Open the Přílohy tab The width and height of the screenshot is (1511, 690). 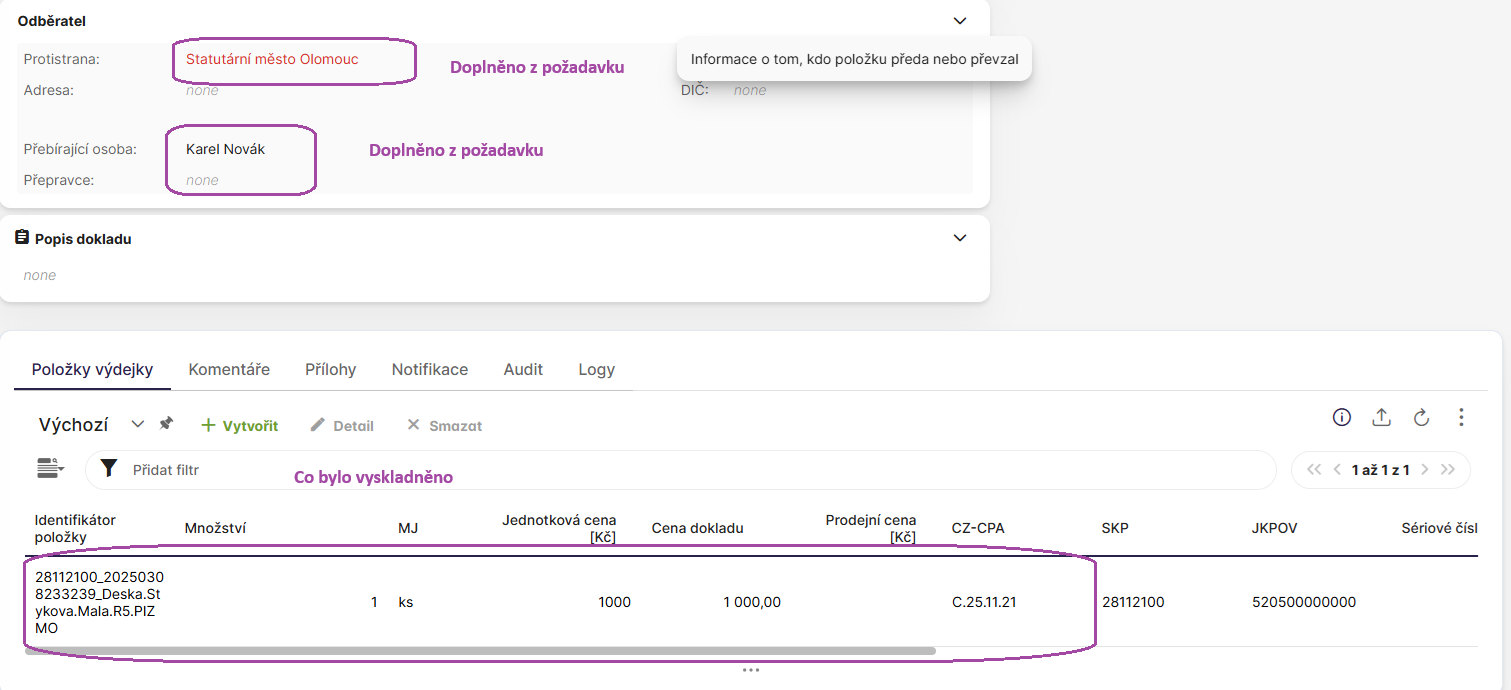point(330,369)
